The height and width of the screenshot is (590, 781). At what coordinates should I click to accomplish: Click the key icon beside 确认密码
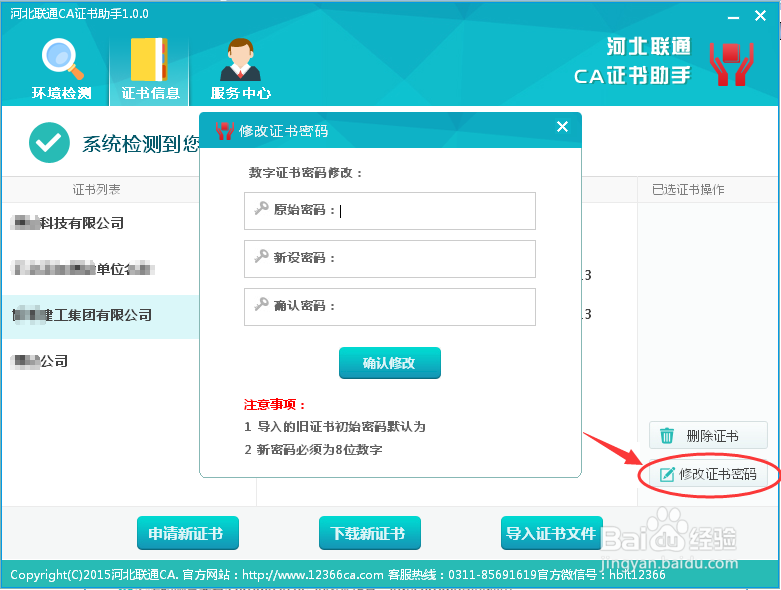[261, 304]
